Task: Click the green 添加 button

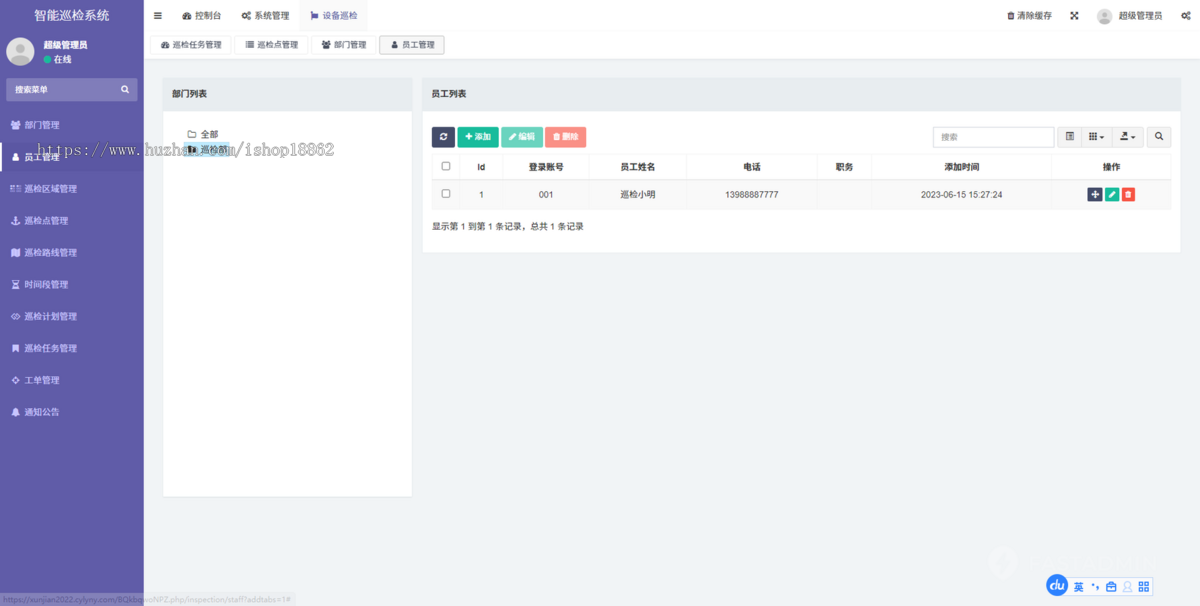Action: (x=478, y=137)
